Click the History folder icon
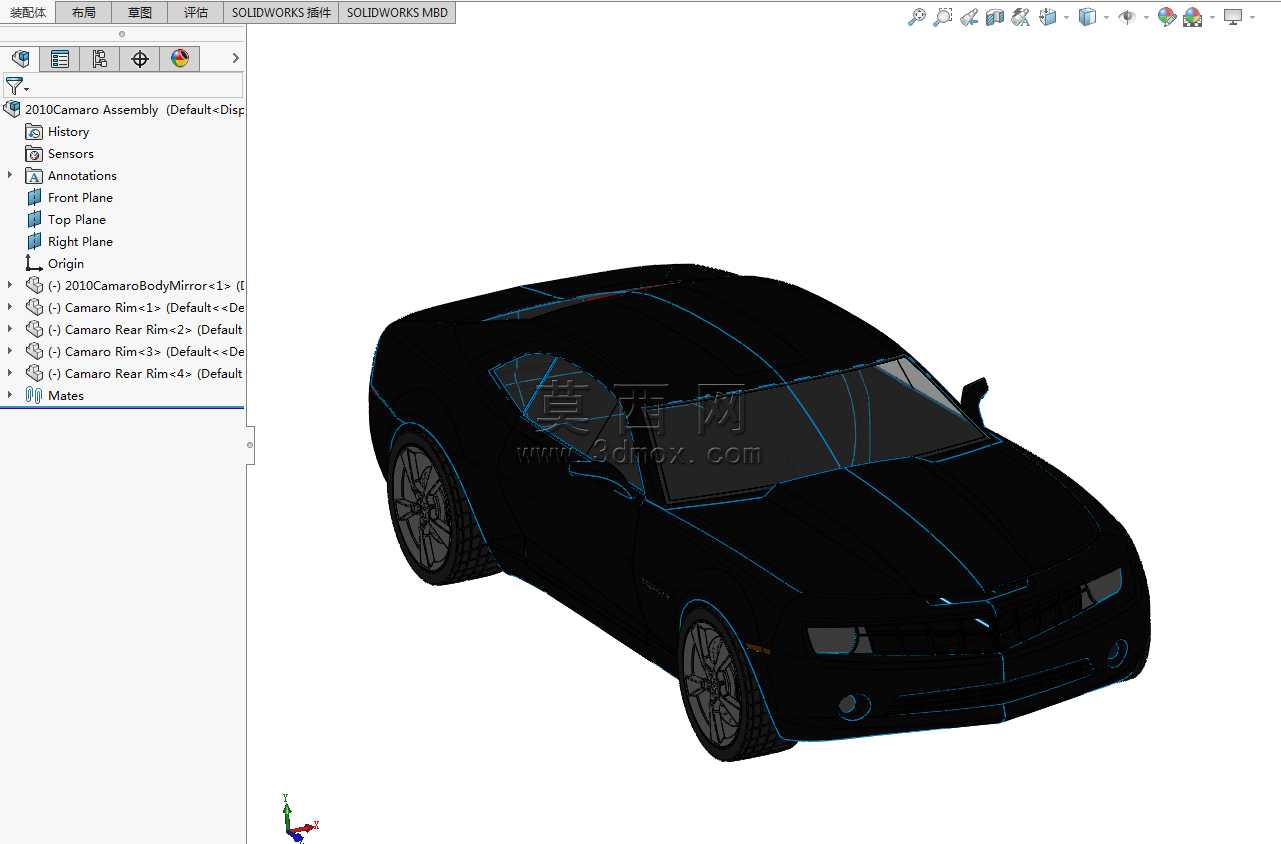This screenshot has height=844, width=1281. [34, 132]
